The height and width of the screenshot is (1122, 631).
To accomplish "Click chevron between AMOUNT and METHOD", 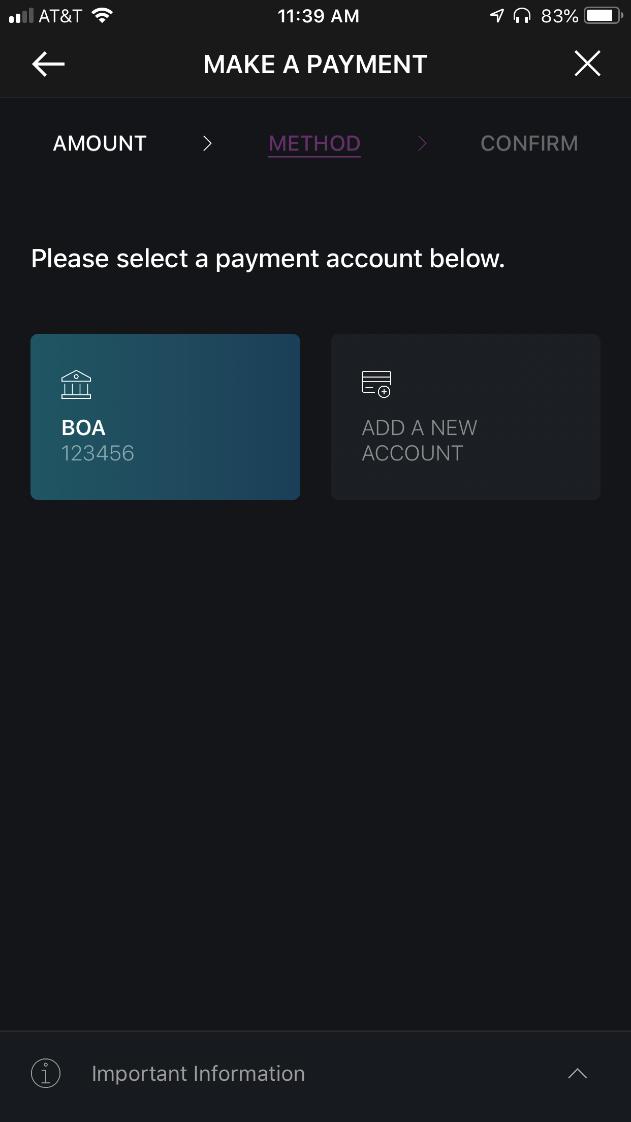I will click(x=207, y=144).
